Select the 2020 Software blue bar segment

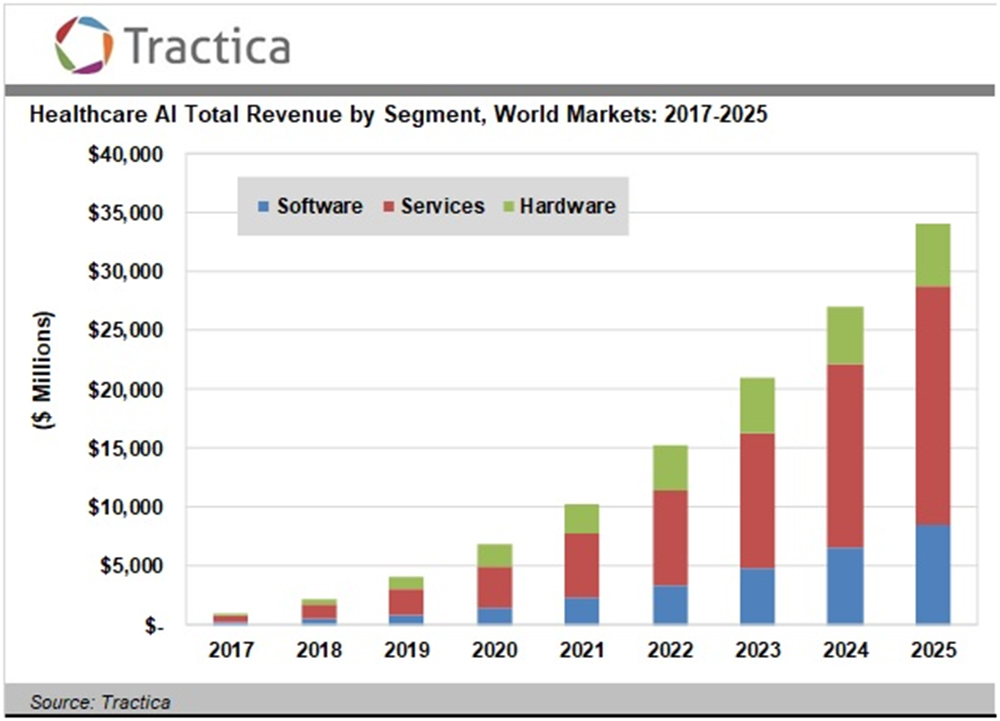point(494,616)
